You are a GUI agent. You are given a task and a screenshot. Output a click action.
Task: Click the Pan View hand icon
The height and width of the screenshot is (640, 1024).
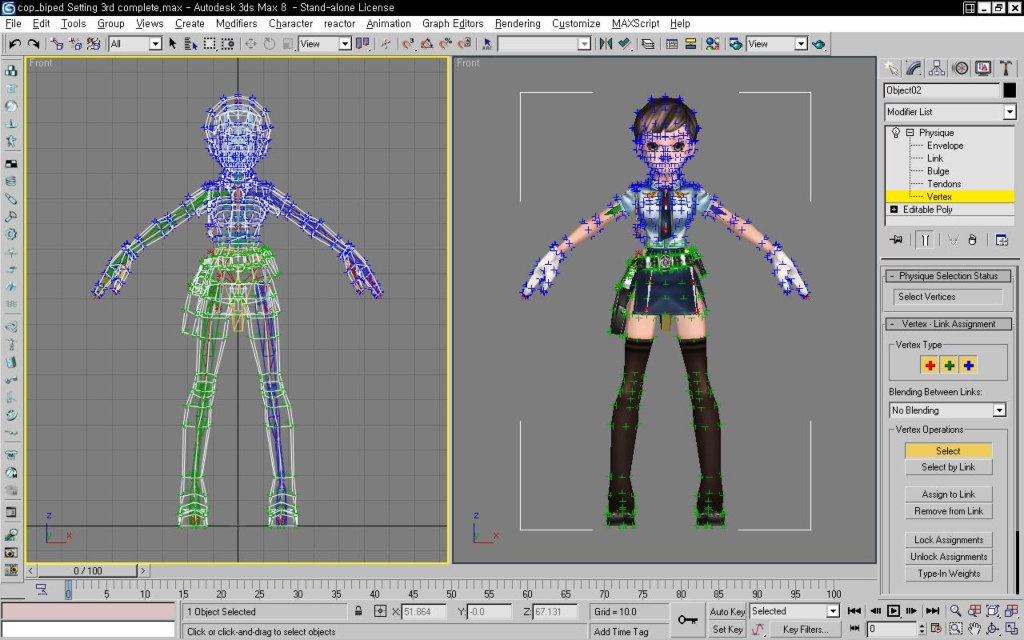[x=974, y=629]
